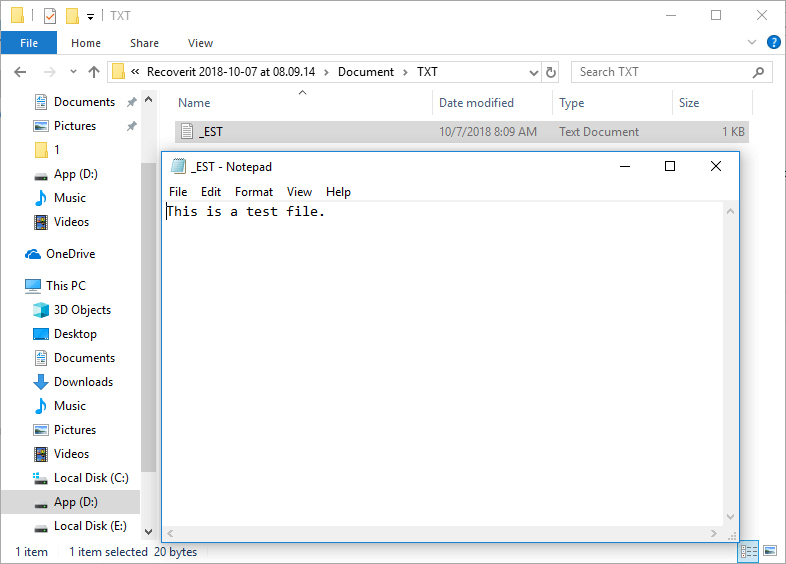Expand the Recoverit breadcrumb arrow
The height and width of the screenshot is (564, 786).
326,72
